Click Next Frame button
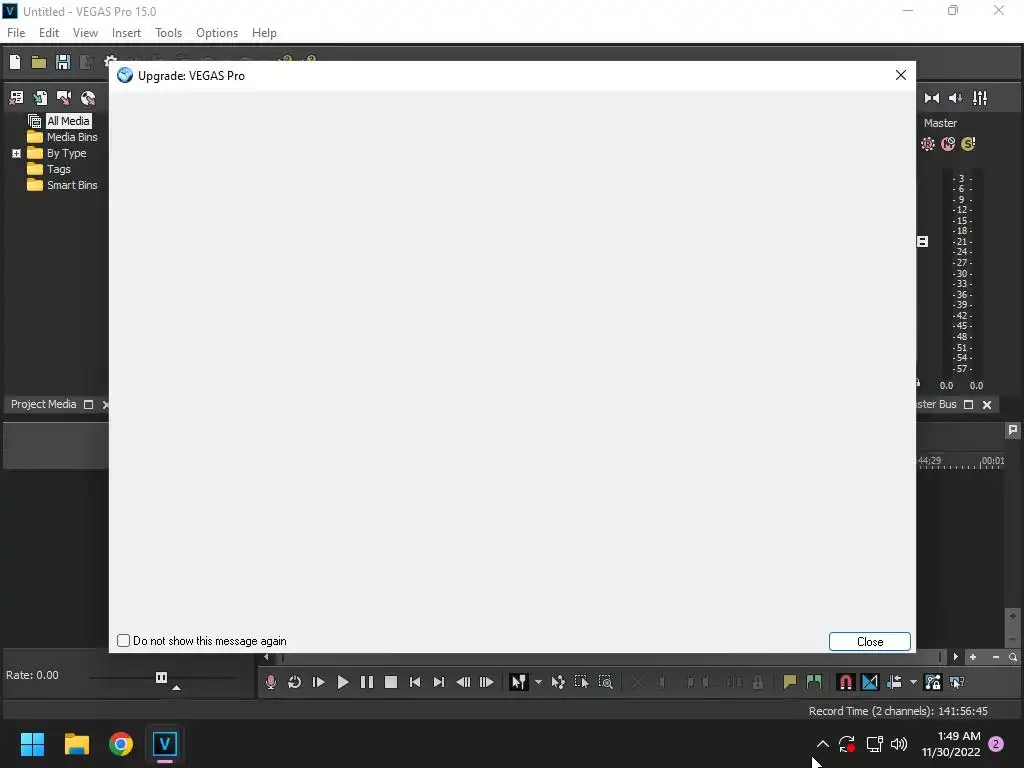Viewport: 1024px width, 768px height. (x=487, y=682)
